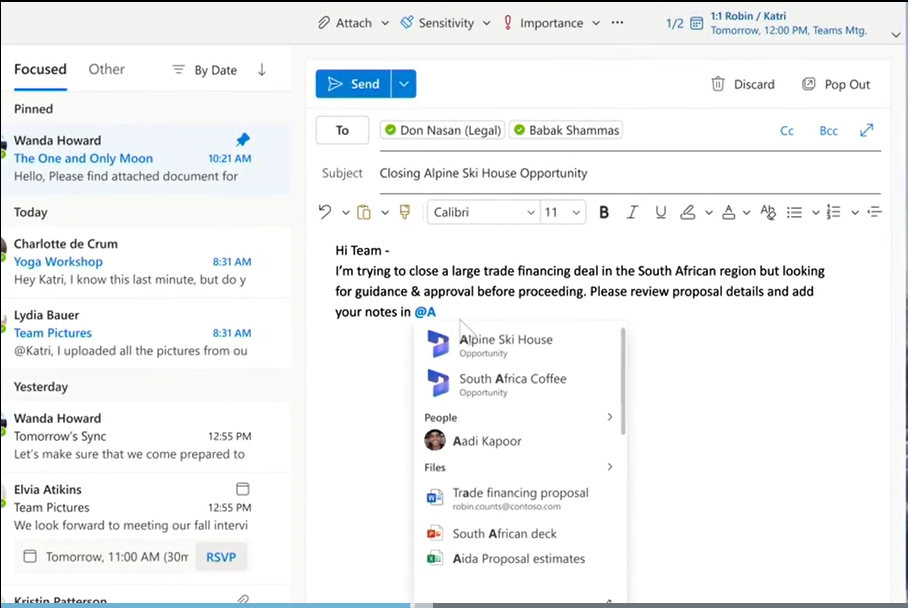Click into the Subject field
908x608 pixels.
630,173
